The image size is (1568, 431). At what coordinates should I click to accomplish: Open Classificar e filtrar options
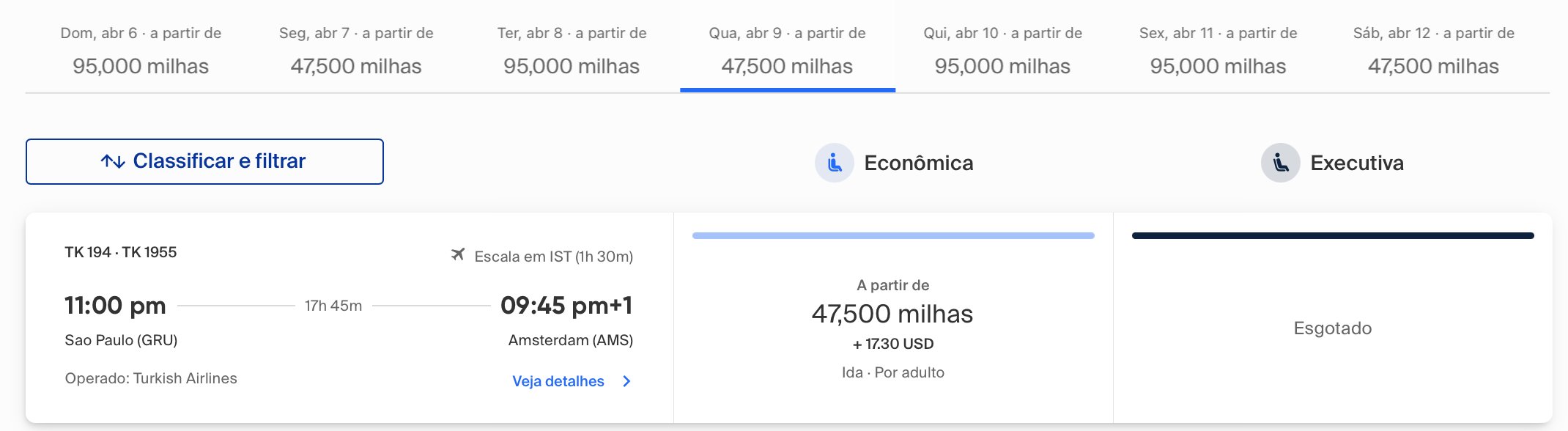(x=204, y=161)
